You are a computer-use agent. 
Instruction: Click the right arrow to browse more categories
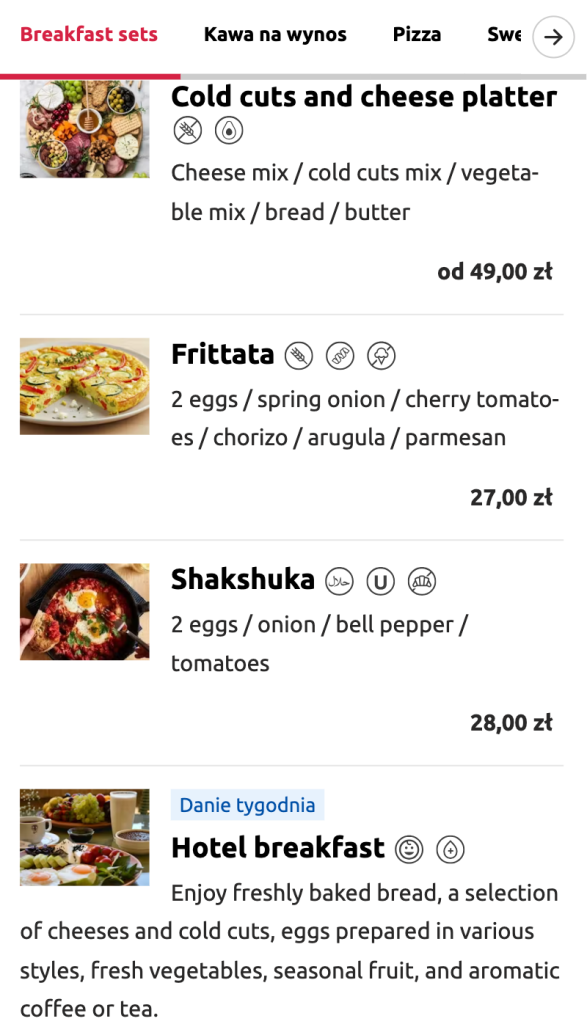pyautogui.click(x=552, y=37)
